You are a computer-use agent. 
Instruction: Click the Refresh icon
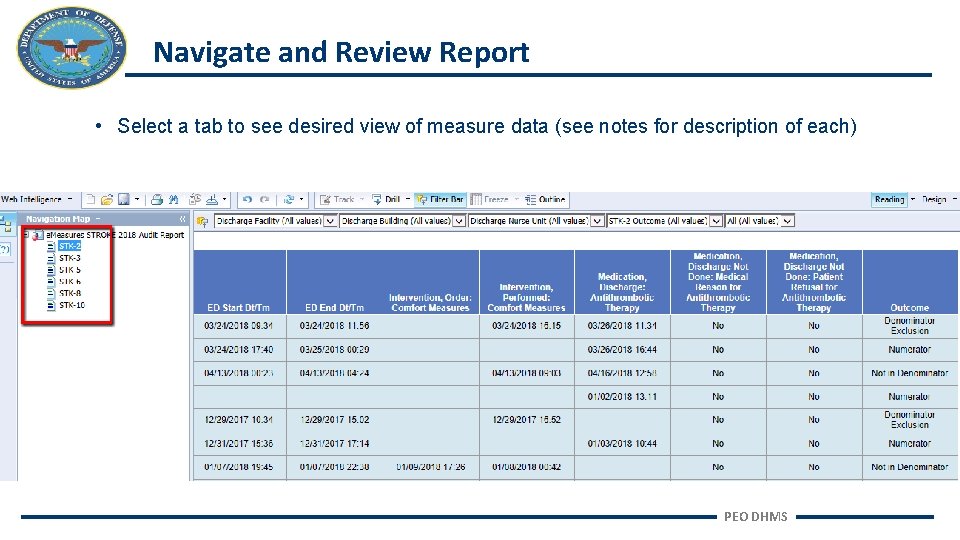click(x=288, y=200)
